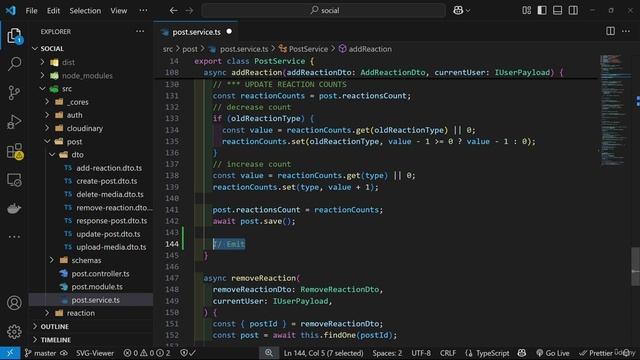
Task: Change line ending via CRLF
Action: [x=448, y=353]
